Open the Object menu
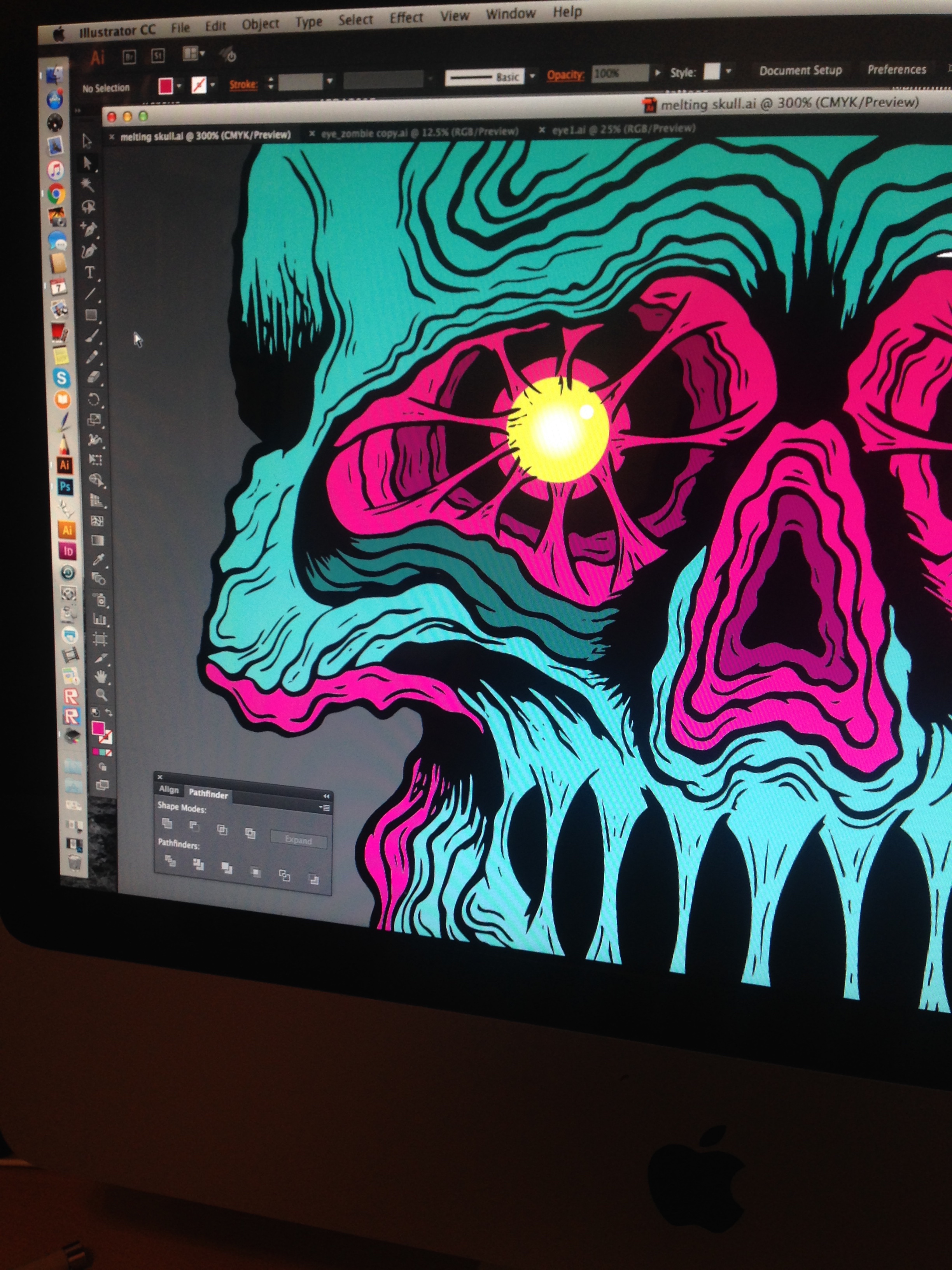 click(x=261, y=24)
